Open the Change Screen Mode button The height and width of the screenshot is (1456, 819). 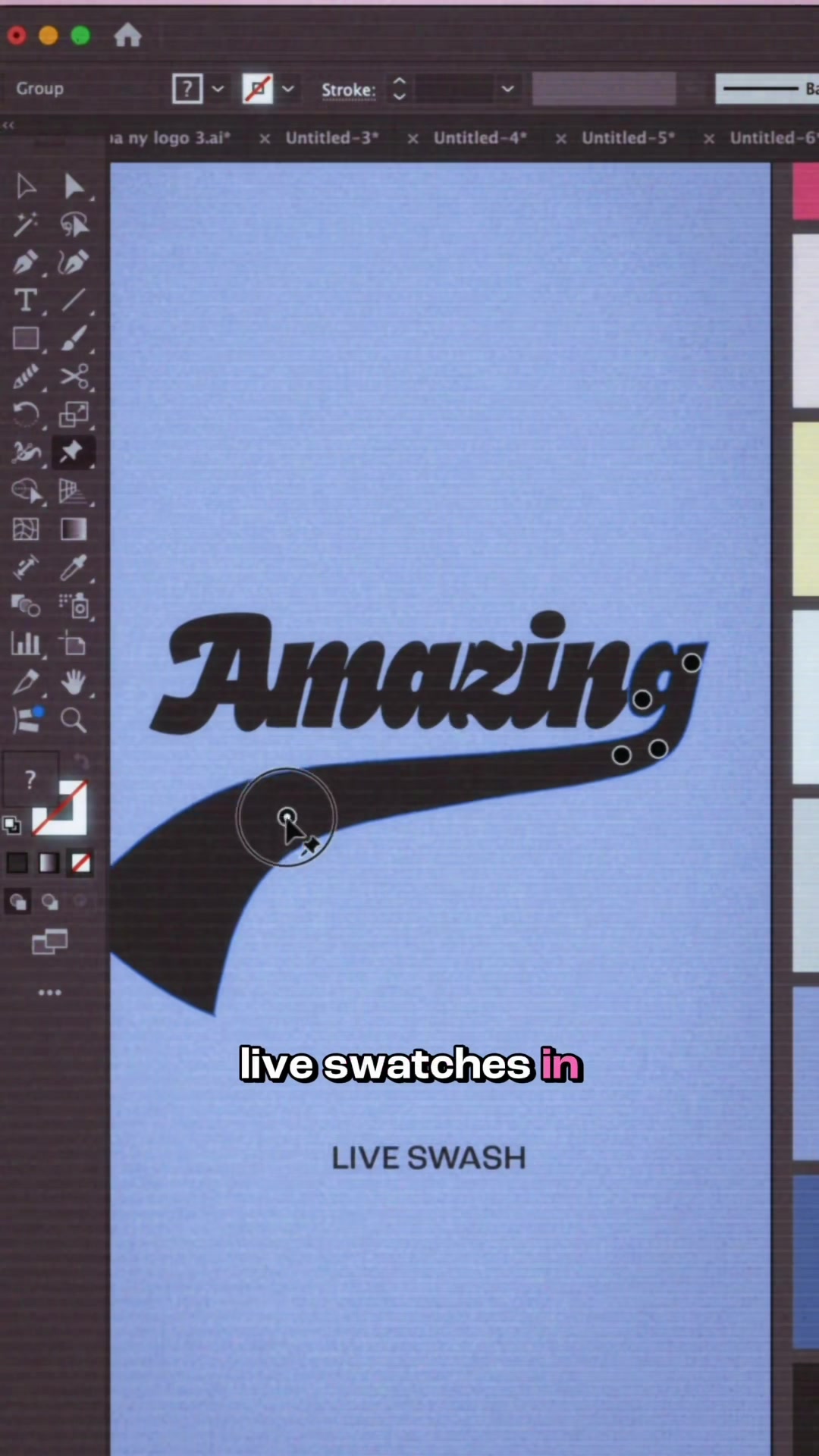pyautogui.click(x=49, y=942)
